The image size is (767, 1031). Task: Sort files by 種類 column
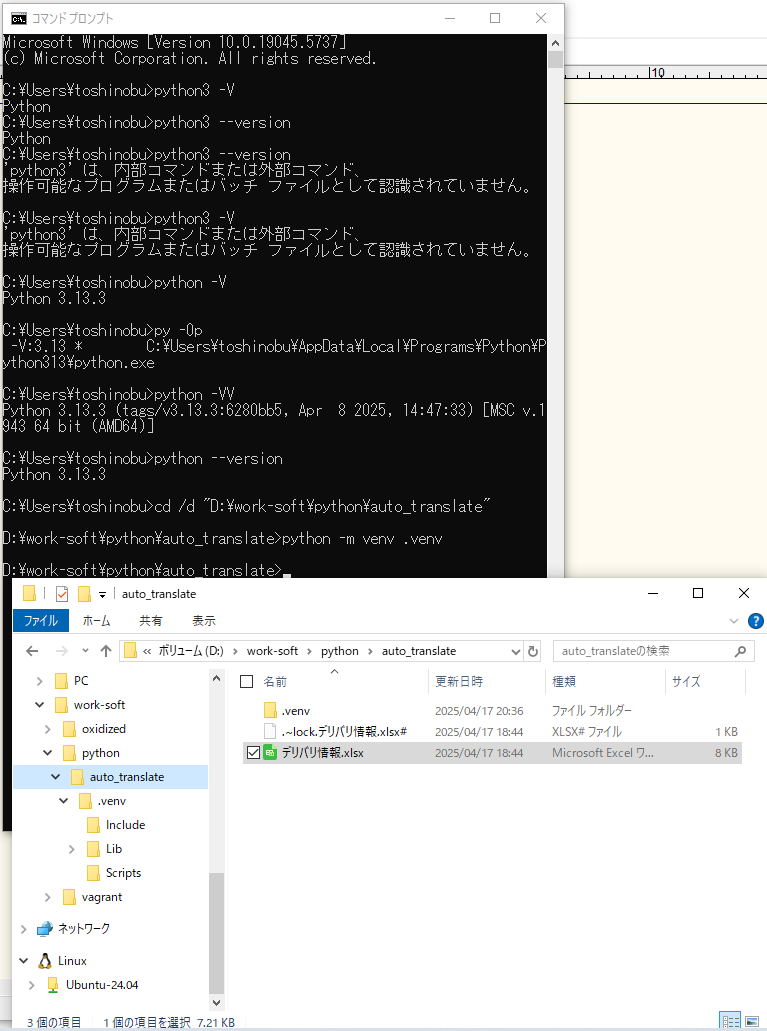coord(564,682)
